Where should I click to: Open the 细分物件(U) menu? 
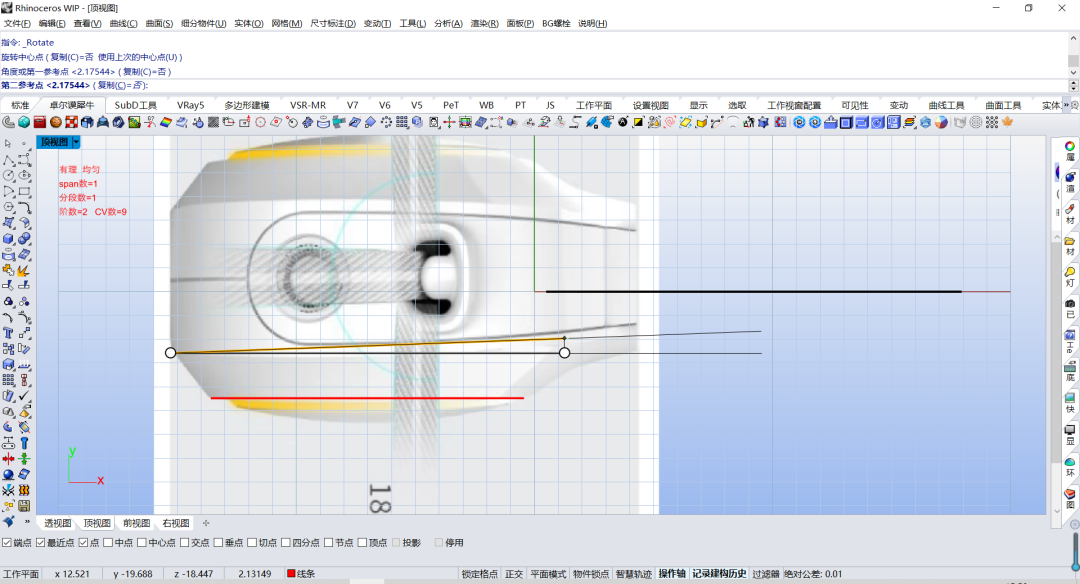[x=203, y=23]
